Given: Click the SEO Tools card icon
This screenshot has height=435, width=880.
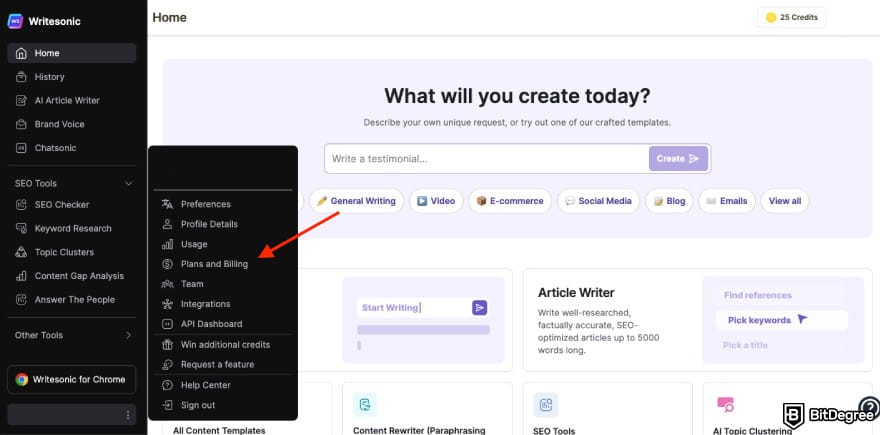Looking at the screenshot, I should (x=546, y=405).
